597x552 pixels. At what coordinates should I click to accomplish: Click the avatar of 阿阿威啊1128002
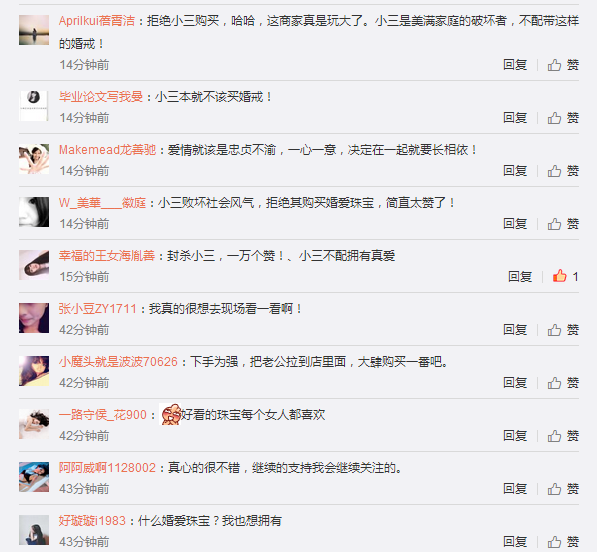click(x=34, y=477)
